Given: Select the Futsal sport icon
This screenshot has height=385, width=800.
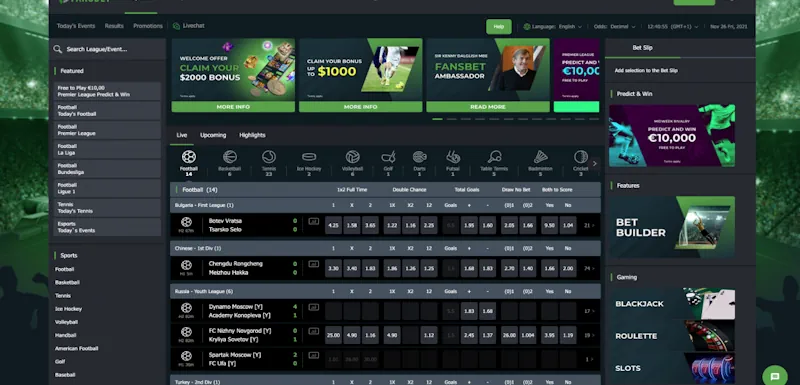Looking at the screenshot, I should coord(453,157).
